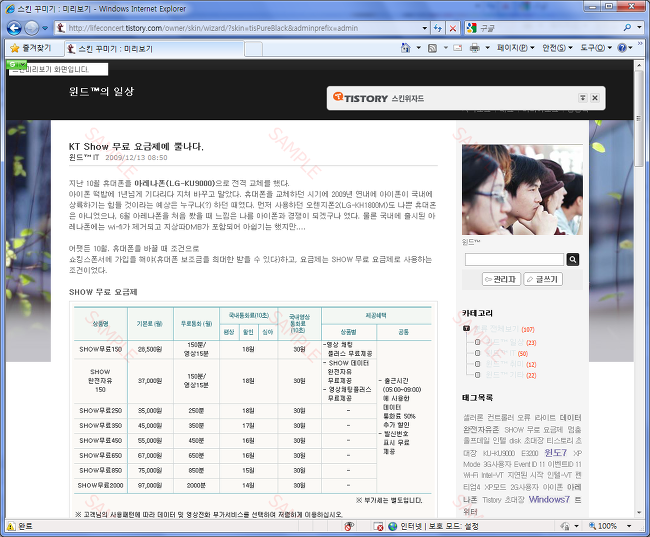The height and width of the screenshot is (537, 650).
Task: Click the Tistory logo in skin wizard bar
Action: pyautogui.click(x=360, y=98)
